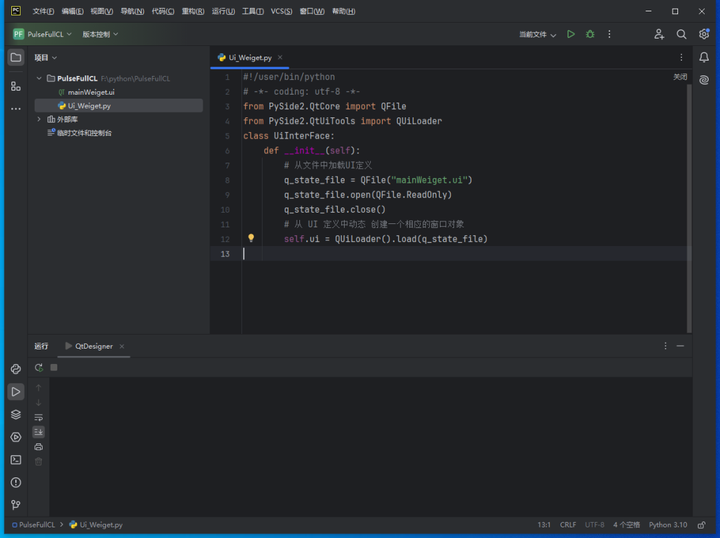720x538 pixels.
Task: Click PulseFullCL breadcrumb in status bar
Action: pyautogui.click(x=33, y=525)
